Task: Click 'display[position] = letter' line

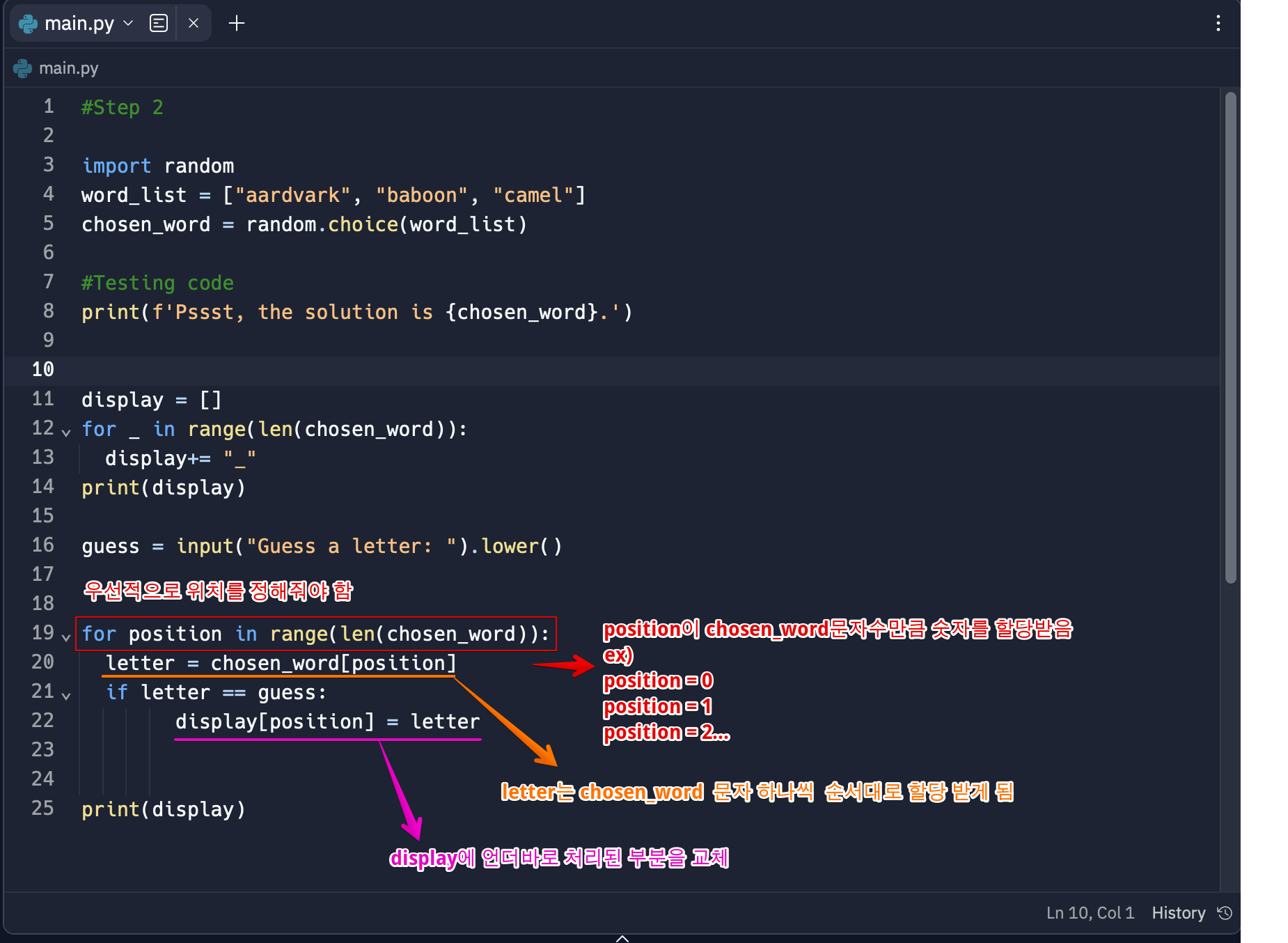Action: point(327,722)
